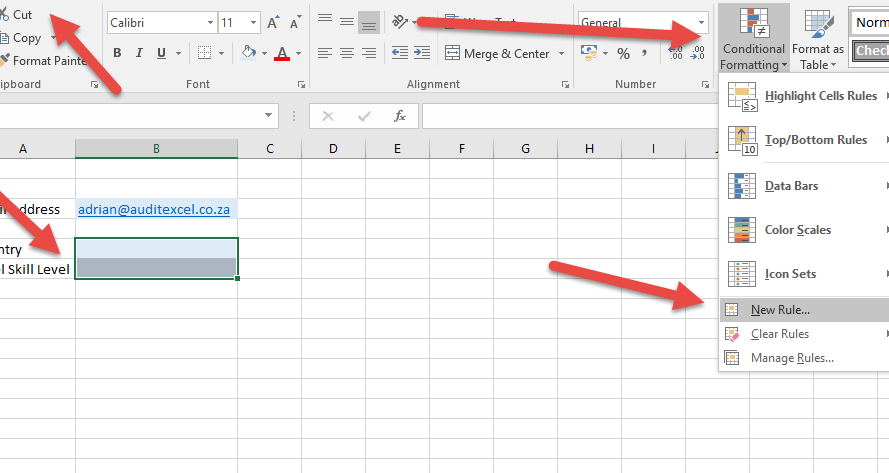Click the red font color swatch
The height and width of the screenshot is (473, 889).
pyautogui.click(x=282, y=54)
